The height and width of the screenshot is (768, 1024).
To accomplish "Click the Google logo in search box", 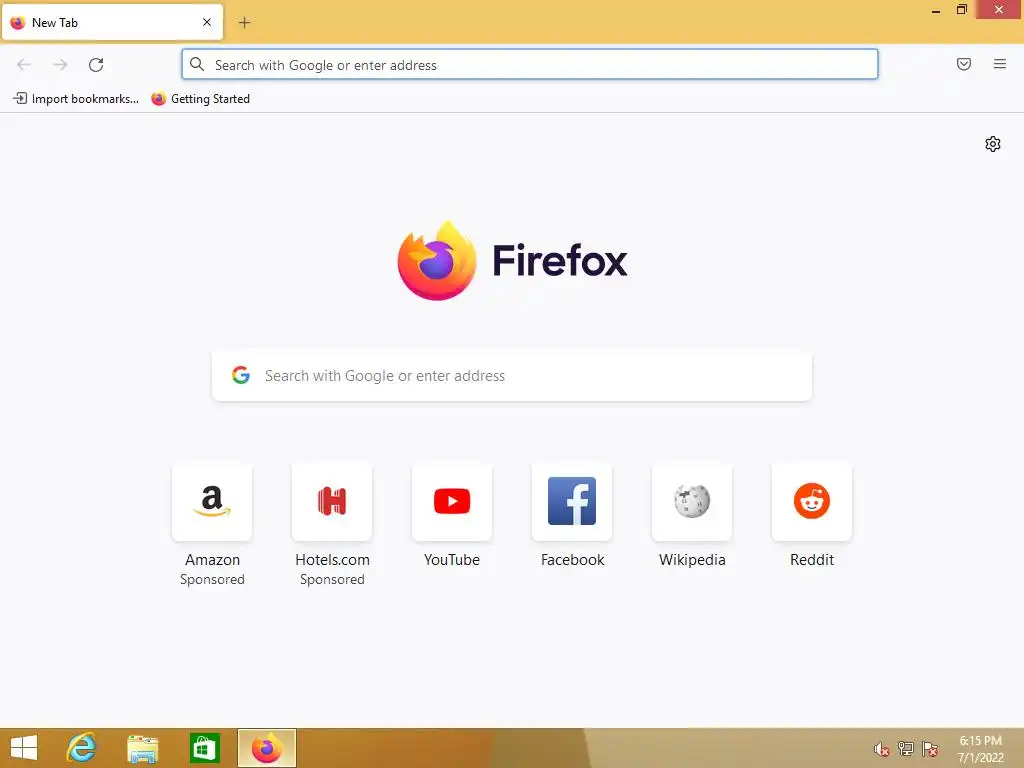I will [x=241, y=375].
